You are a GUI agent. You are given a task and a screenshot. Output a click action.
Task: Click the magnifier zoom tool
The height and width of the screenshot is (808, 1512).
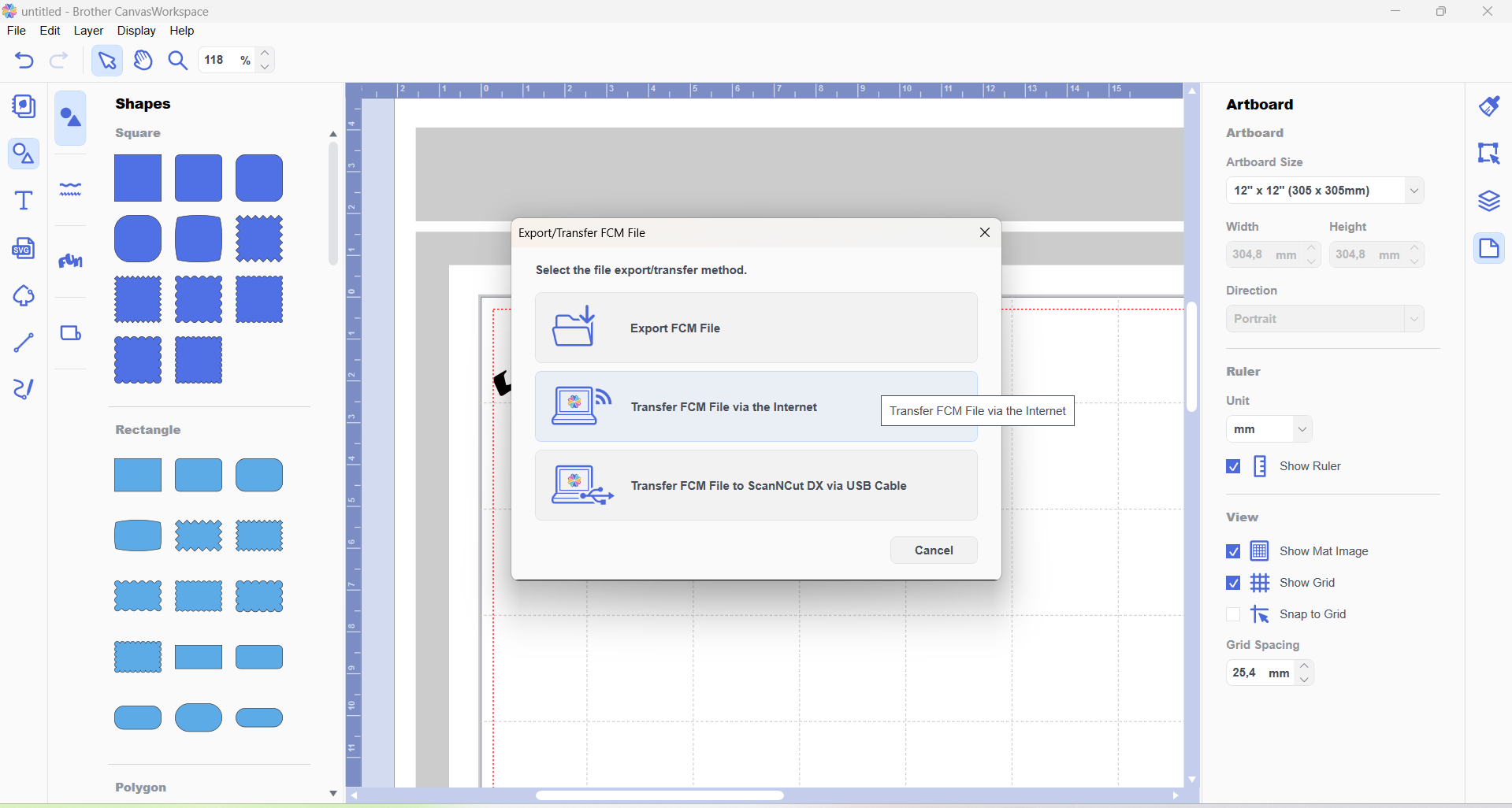178,61
